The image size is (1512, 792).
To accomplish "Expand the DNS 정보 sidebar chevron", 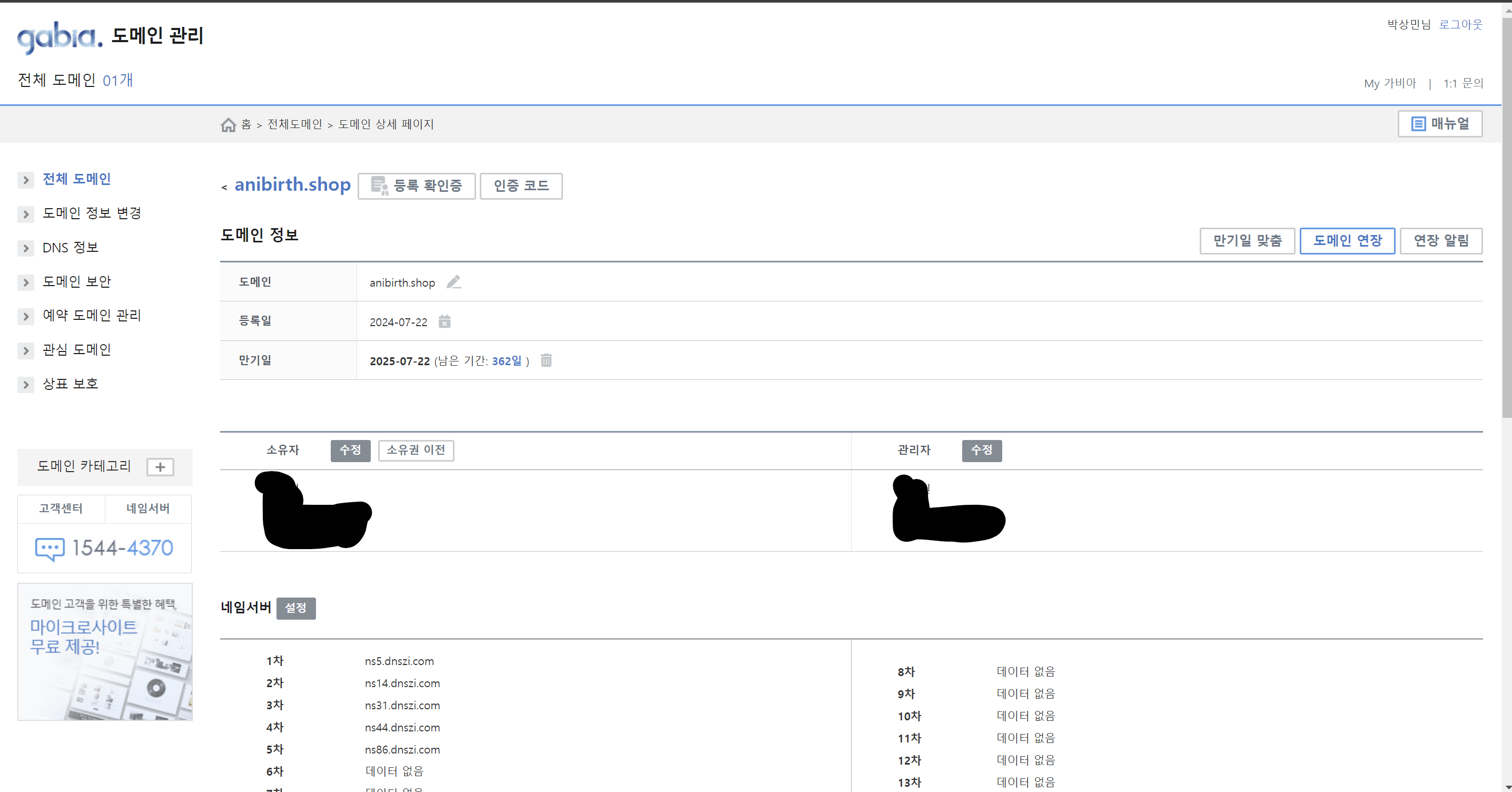I will (x=26, y=248).
